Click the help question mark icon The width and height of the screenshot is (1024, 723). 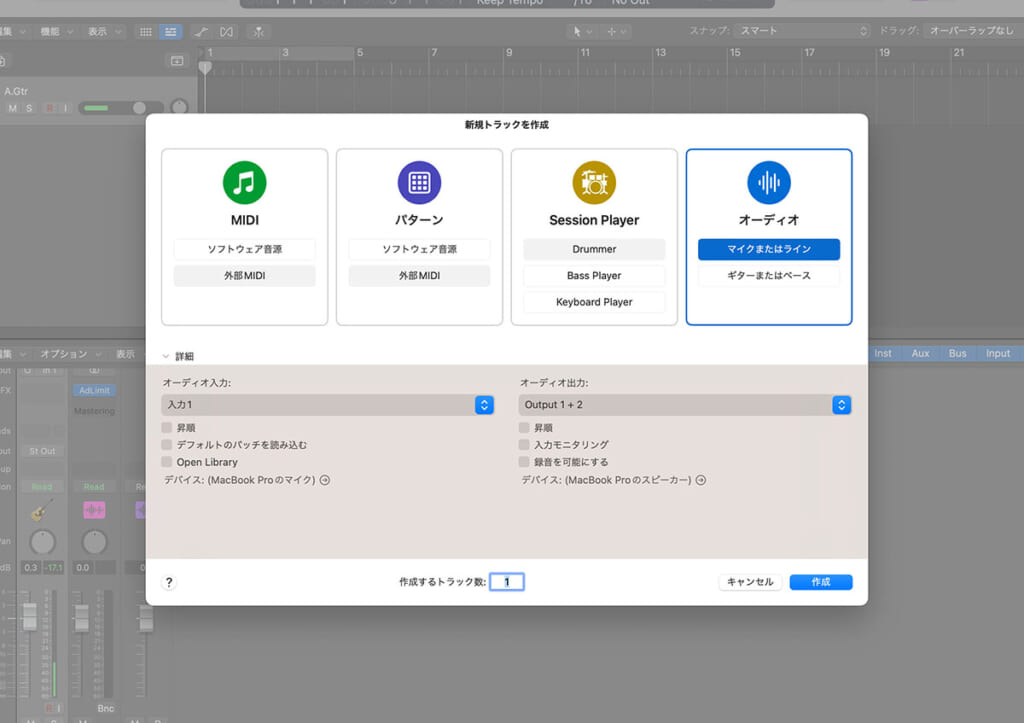[168, 581]
